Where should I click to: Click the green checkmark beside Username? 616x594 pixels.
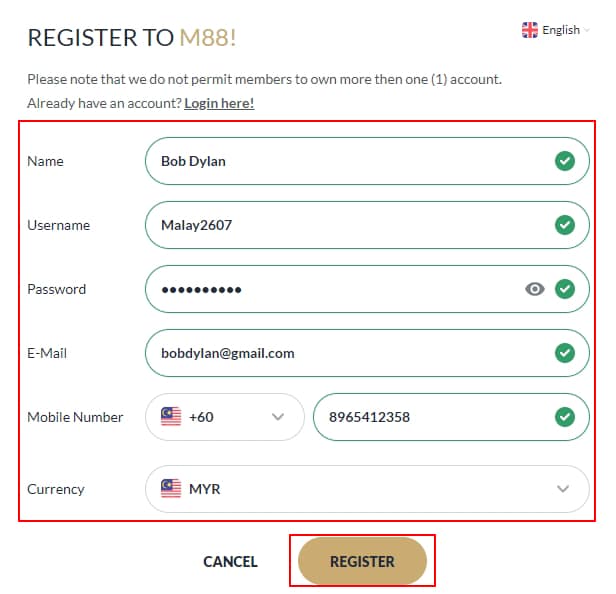(565, 225)
